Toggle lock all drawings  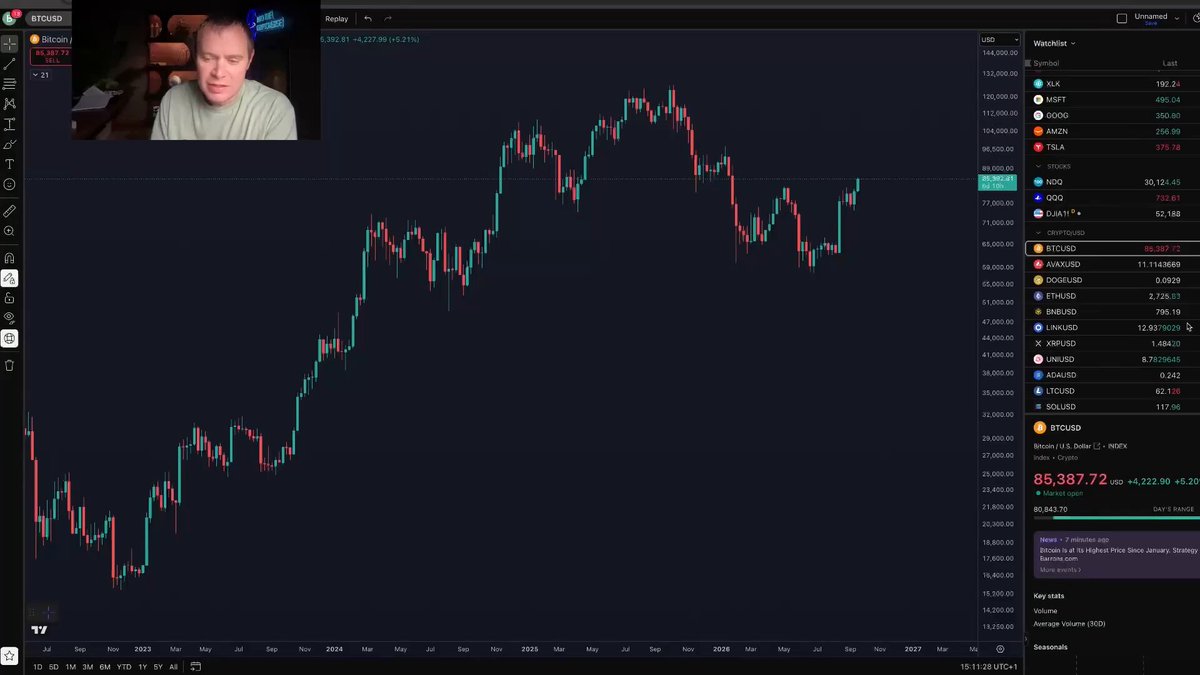coord(10,298)
